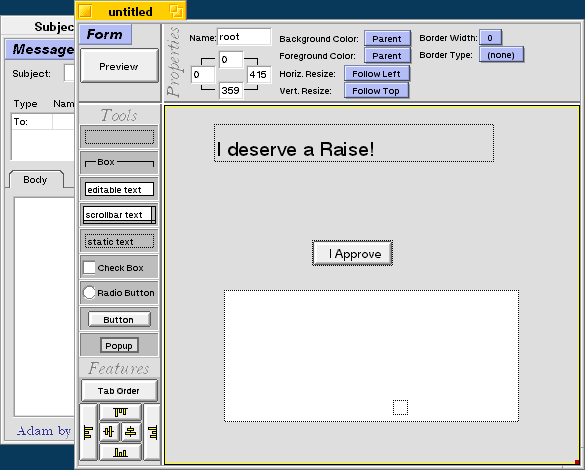Open the Form menu

tap(105, 34)
